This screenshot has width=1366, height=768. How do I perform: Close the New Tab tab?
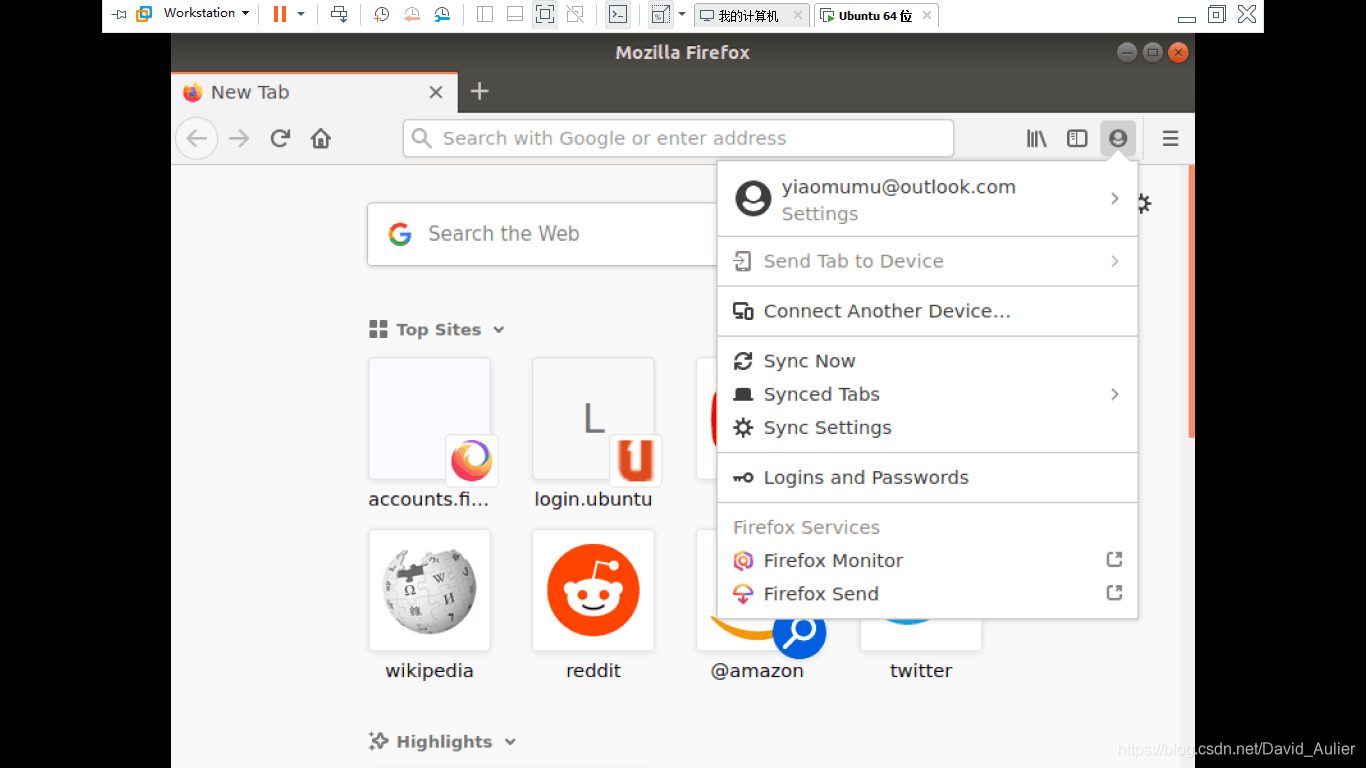tap(436, 92)
